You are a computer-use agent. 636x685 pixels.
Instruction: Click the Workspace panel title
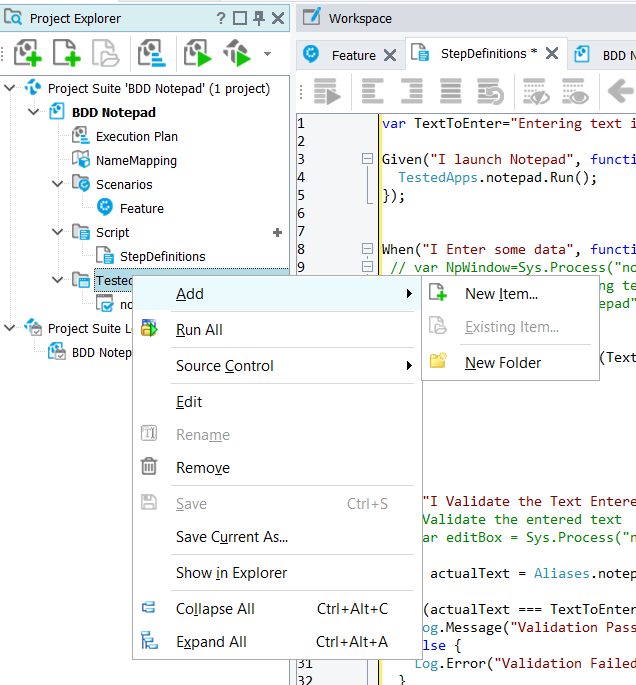pos(360,18)
